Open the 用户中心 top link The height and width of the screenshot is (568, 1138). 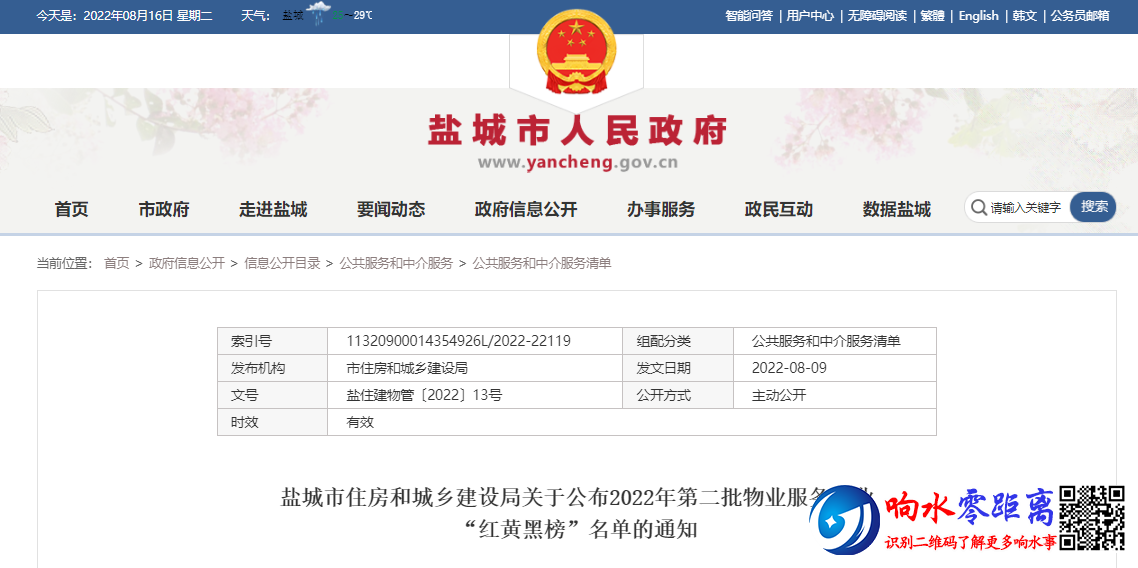pyautogui.click(x=810, y=16)
